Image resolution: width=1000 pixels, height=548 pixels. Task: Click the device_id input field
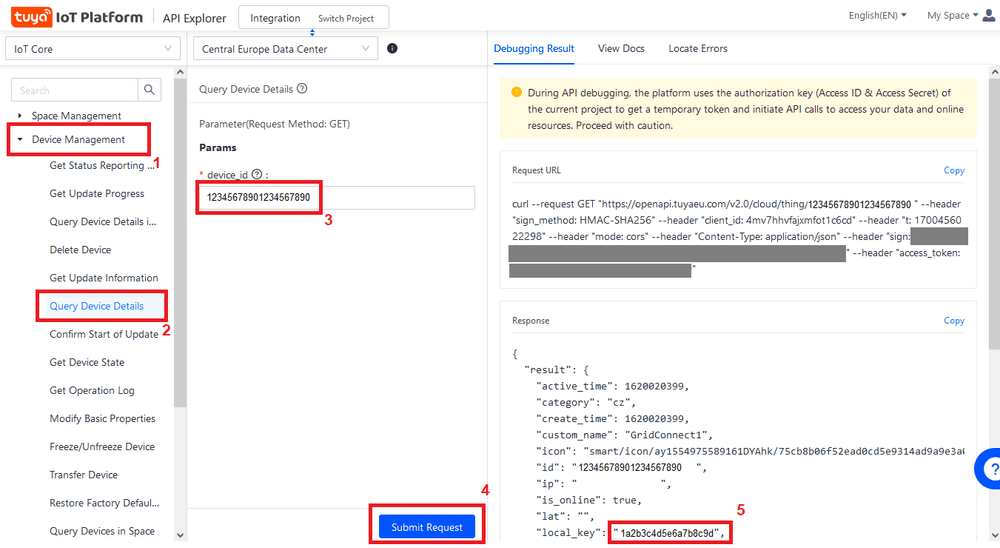point(336,197)
